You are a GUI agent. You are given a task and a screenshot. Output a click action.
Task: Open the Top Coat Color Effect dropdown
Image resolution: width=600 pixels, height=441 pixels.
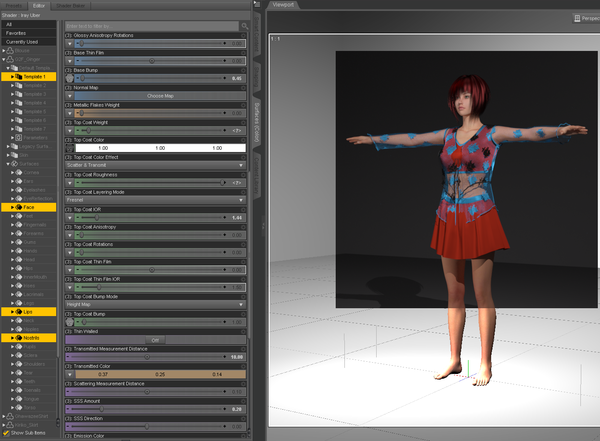155,165
